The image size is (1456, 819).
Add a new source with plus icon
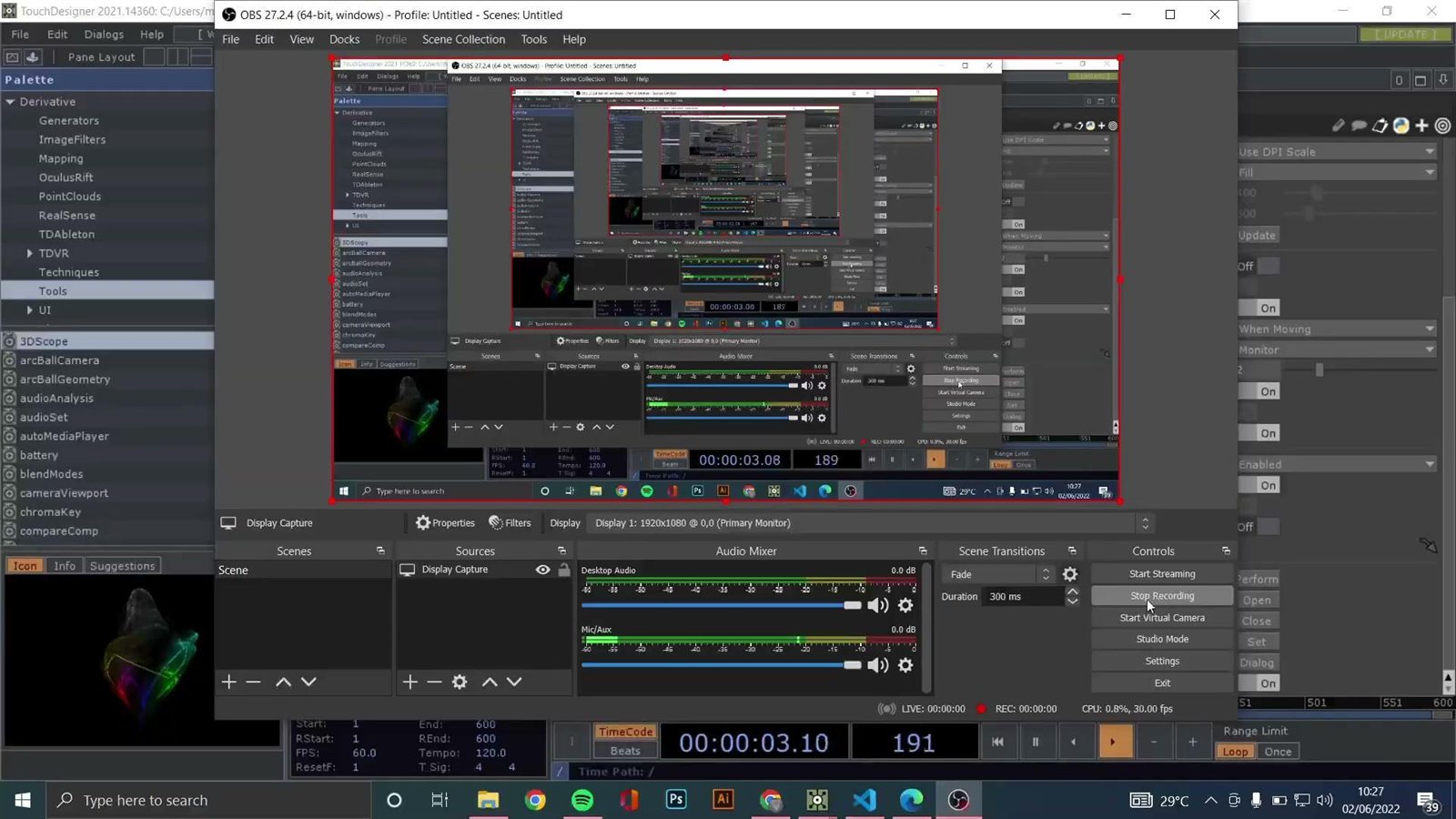coord(410,682)
